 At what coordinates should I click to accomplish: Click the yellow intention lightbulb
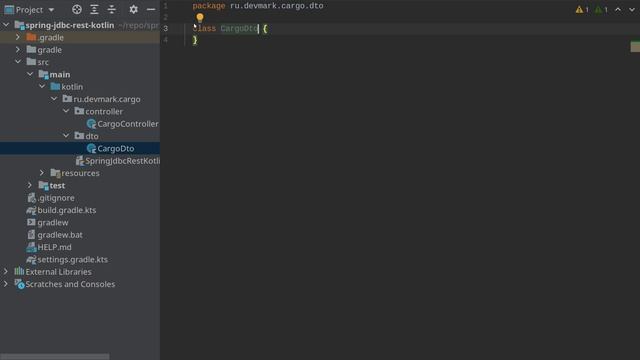[x=200, y=18]
